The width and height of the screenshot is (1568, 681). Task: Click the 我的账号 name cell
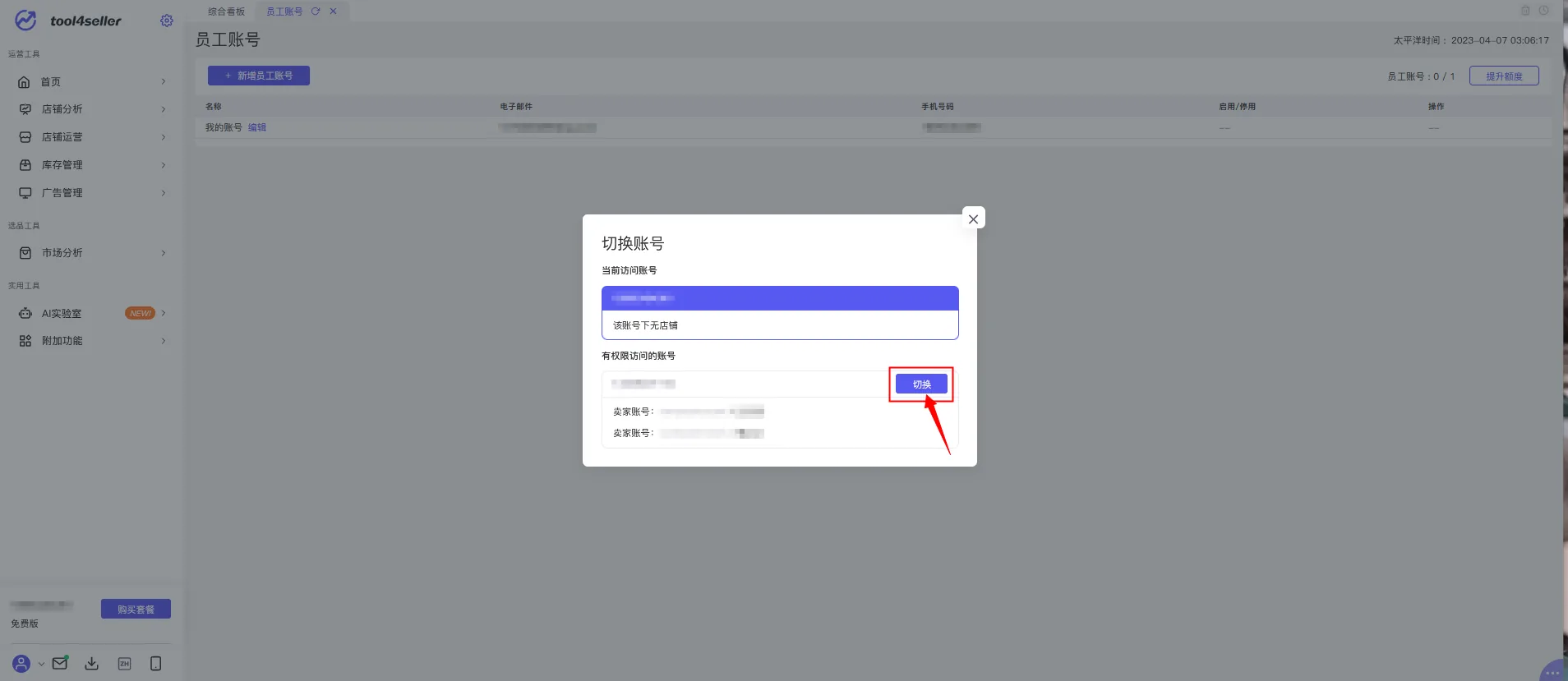[224, 127]
